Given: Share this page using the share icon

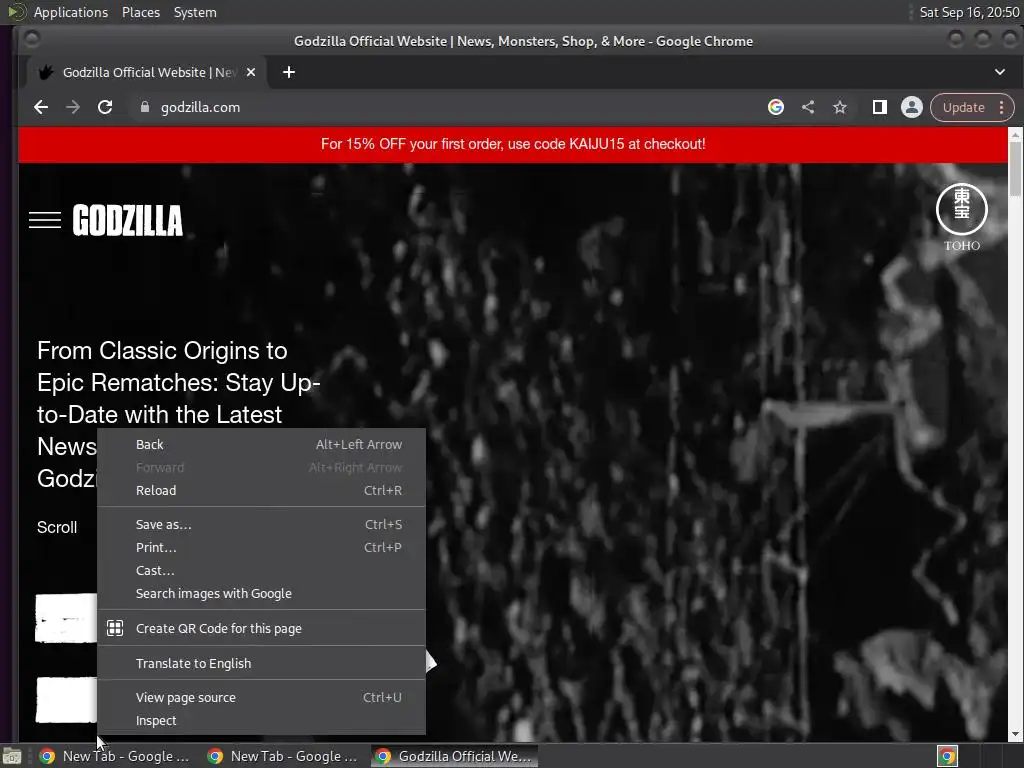Looking at the screenshot, I should (808, 107).
